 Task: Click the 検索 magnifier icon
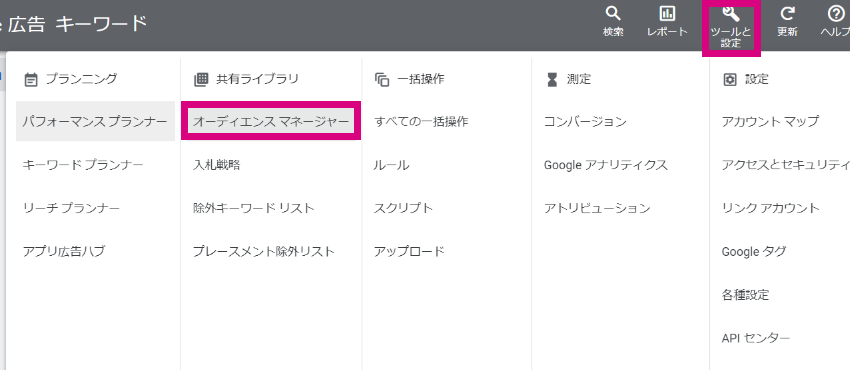613,14
